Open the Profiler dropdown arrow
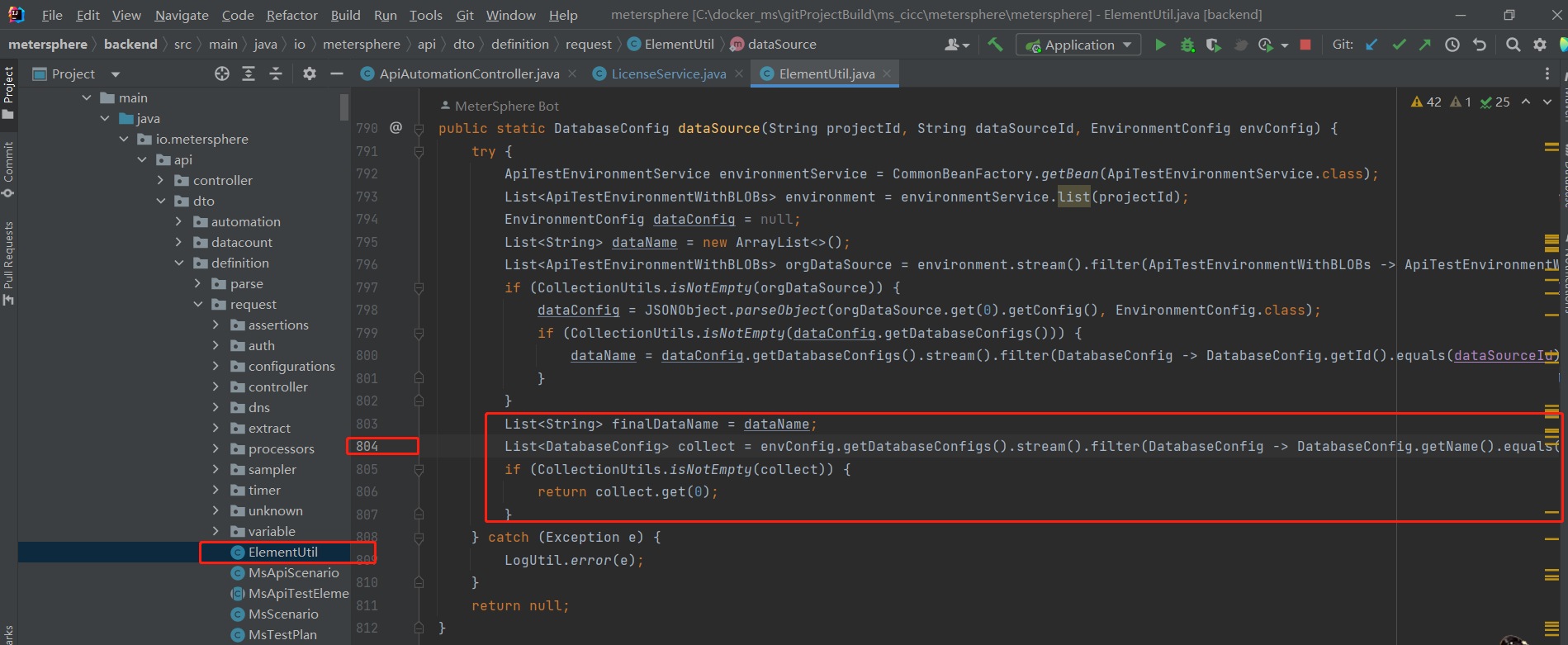Image resolution: width=1568 pixels, height=645 pixels. 1285,45
